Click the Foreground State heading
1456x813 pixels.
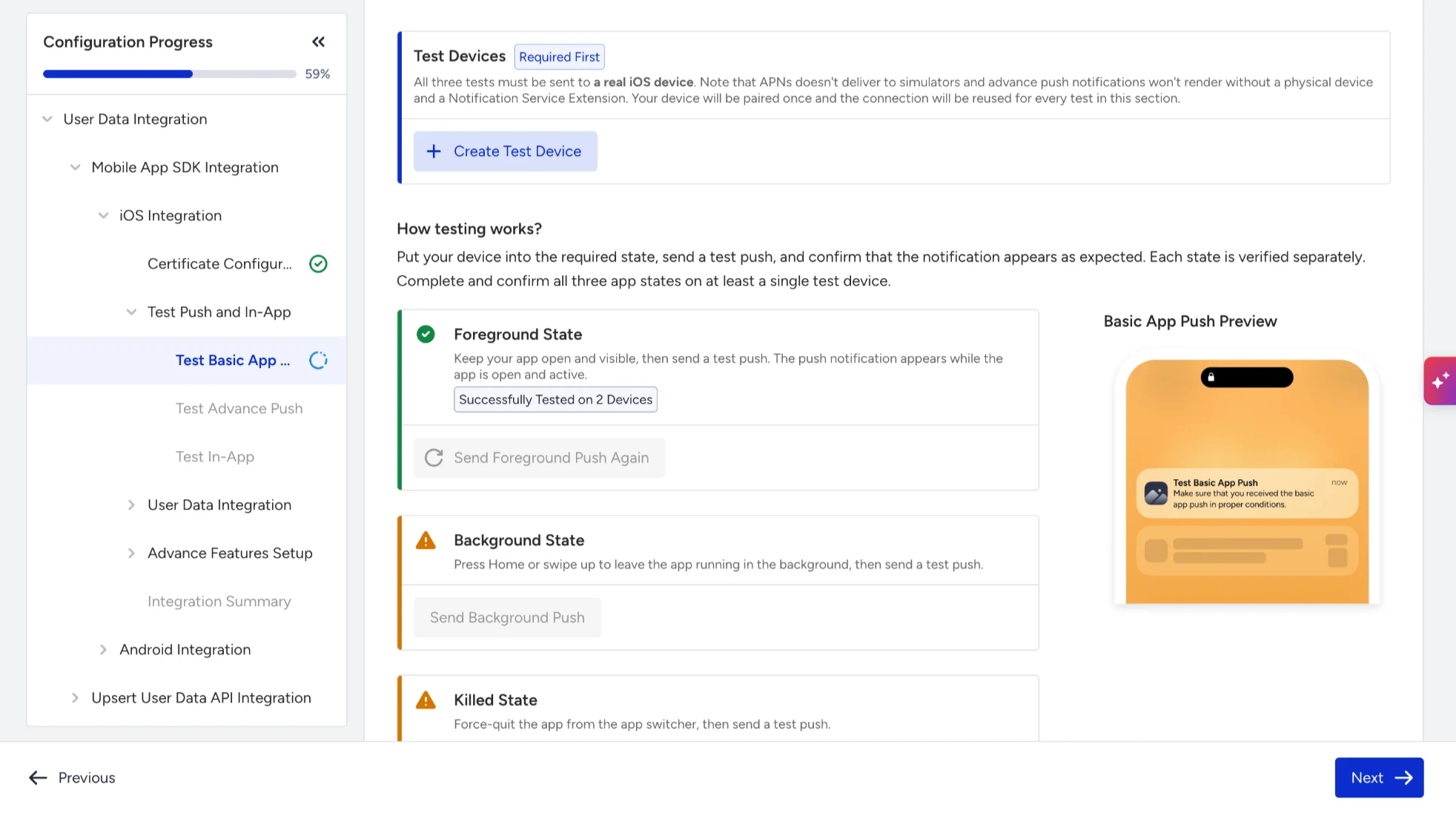[x=517, y=335]
